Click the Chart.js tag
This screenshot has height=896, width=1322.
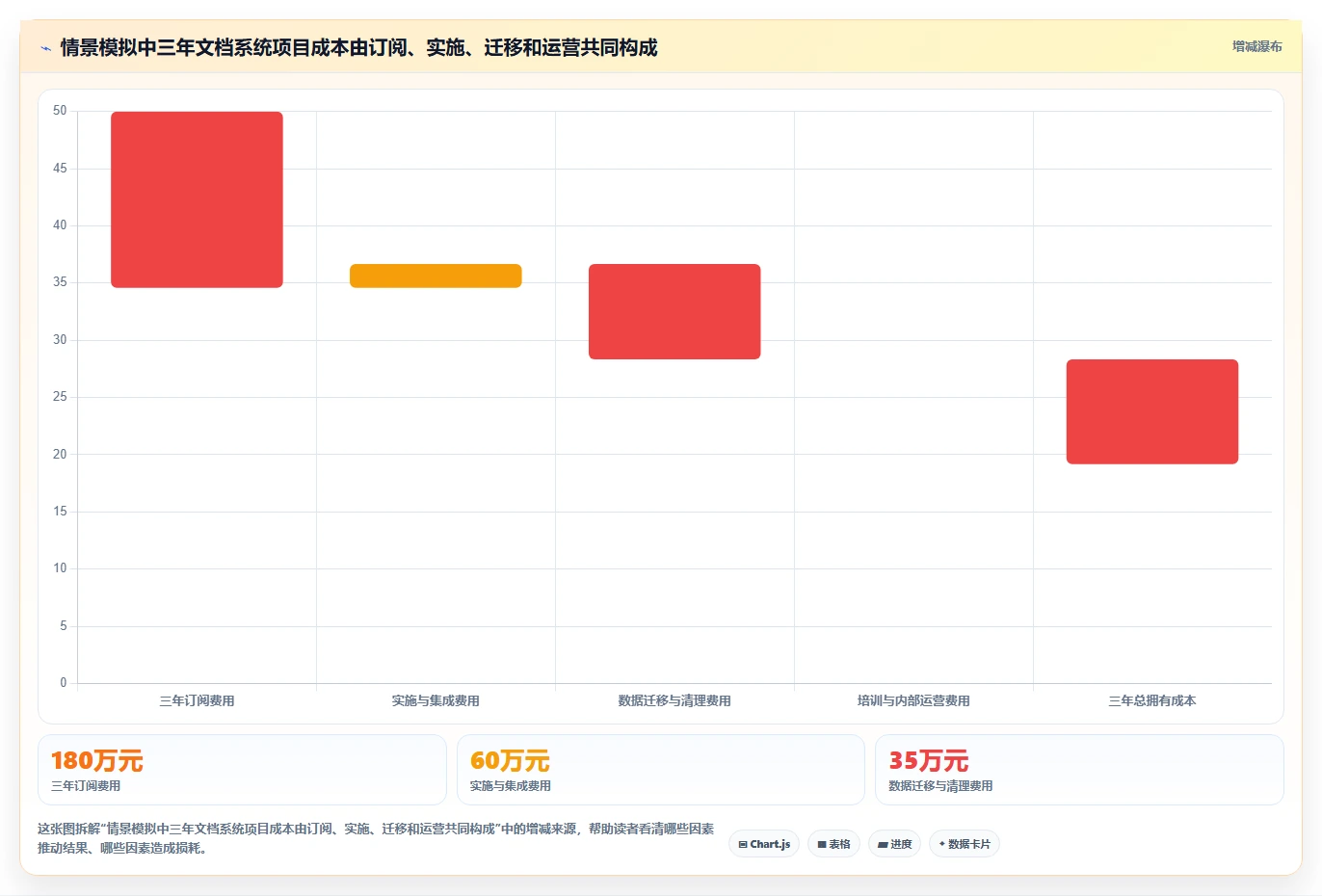764,844
